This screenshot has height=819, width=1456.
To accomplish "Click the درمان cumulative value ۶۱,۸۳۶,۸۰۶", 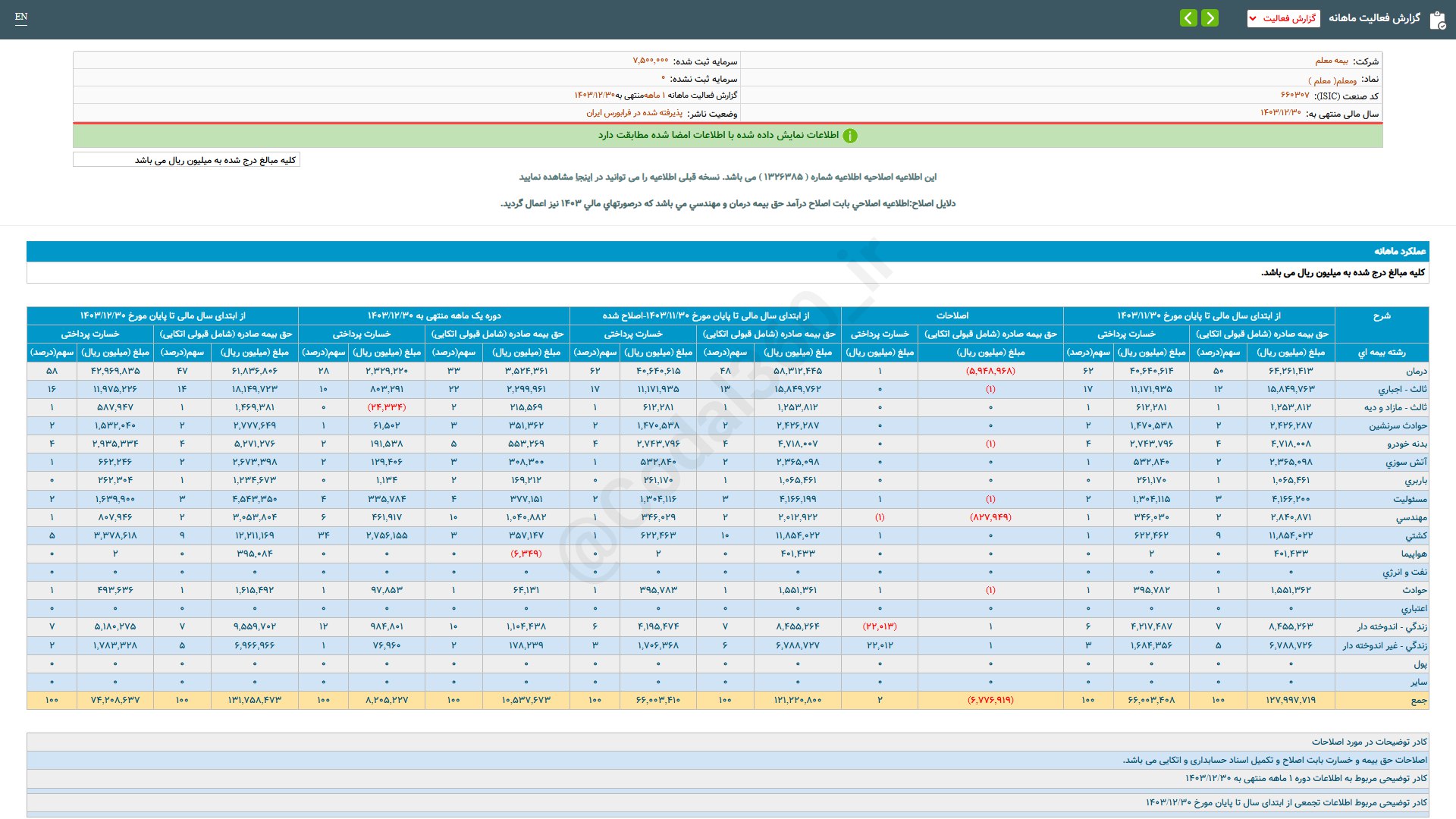I will (255, 371).
